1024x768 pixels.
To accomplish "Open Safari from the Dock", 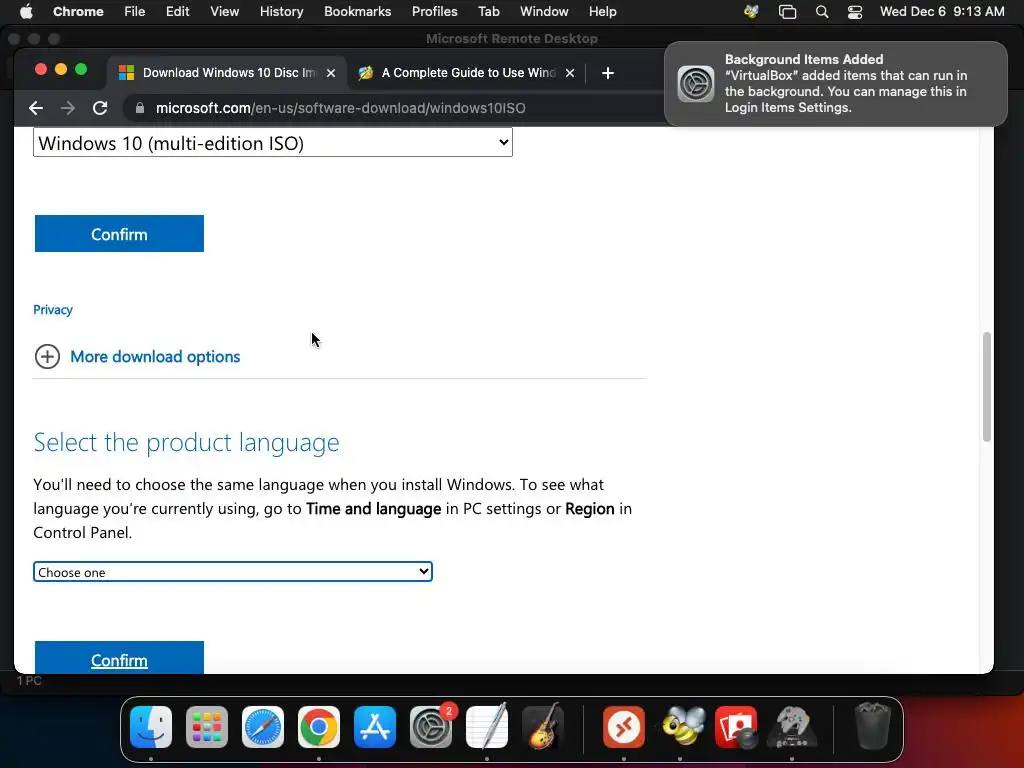I will [263, 727].
